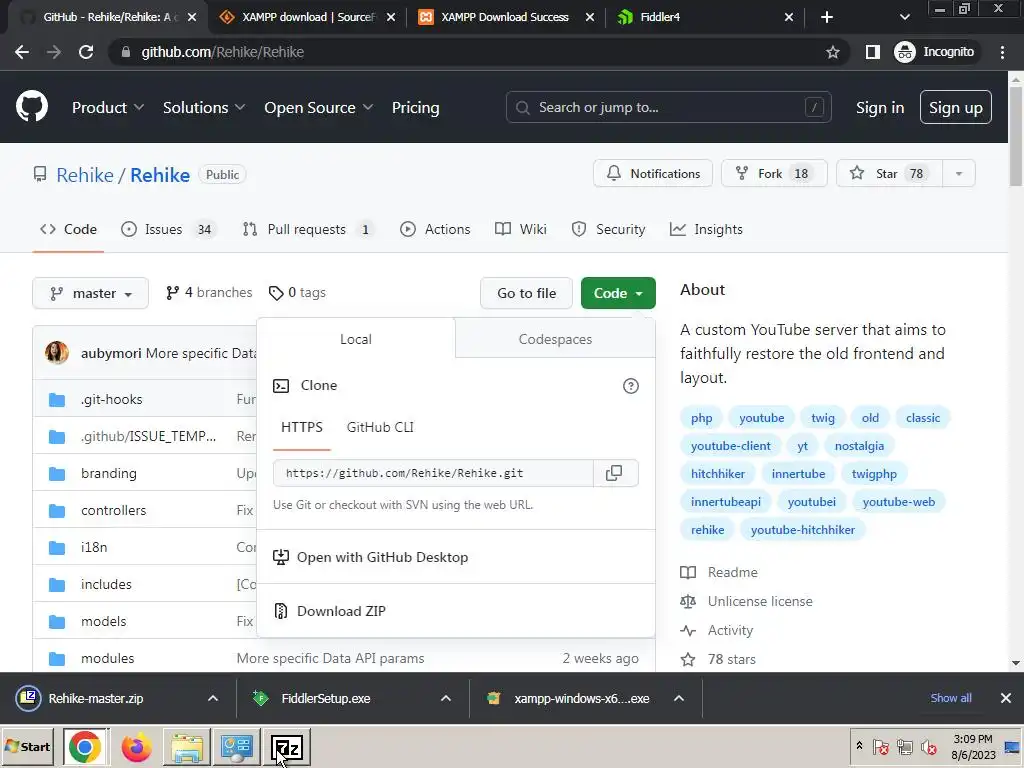Open the controllers folder

(113, 510)
